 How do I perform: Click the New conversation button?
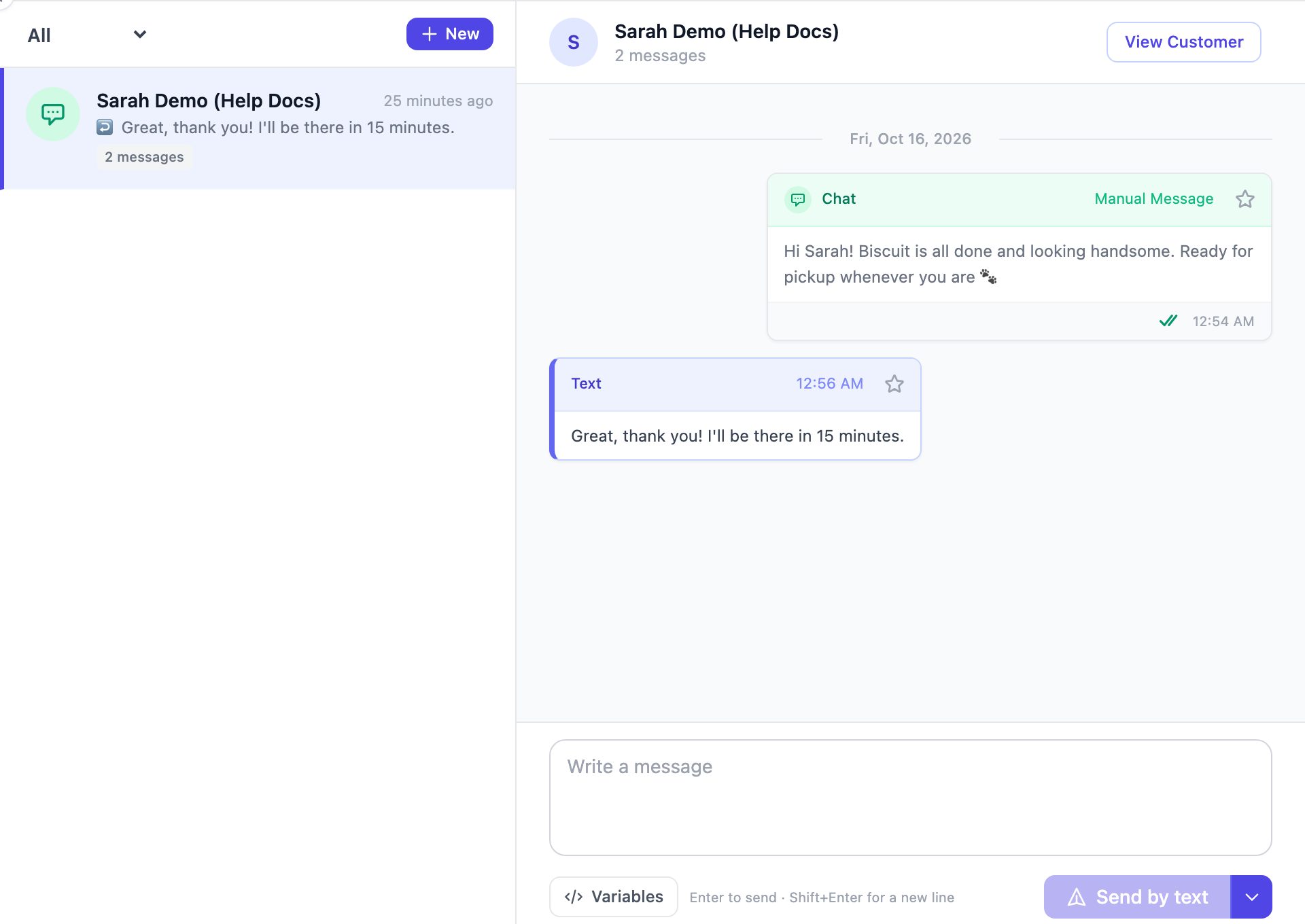point(450,34)
